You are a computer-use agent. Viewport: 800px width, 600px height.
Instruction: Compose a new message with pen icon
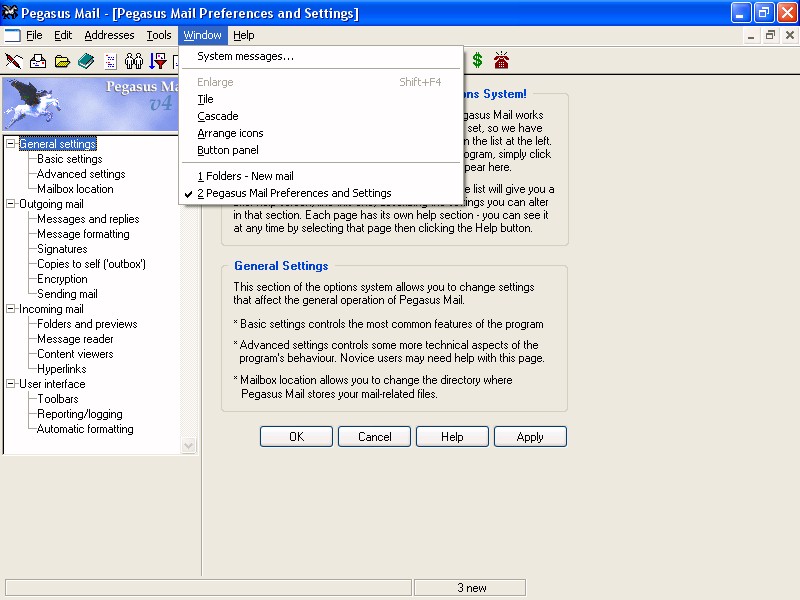coord(14,61)
